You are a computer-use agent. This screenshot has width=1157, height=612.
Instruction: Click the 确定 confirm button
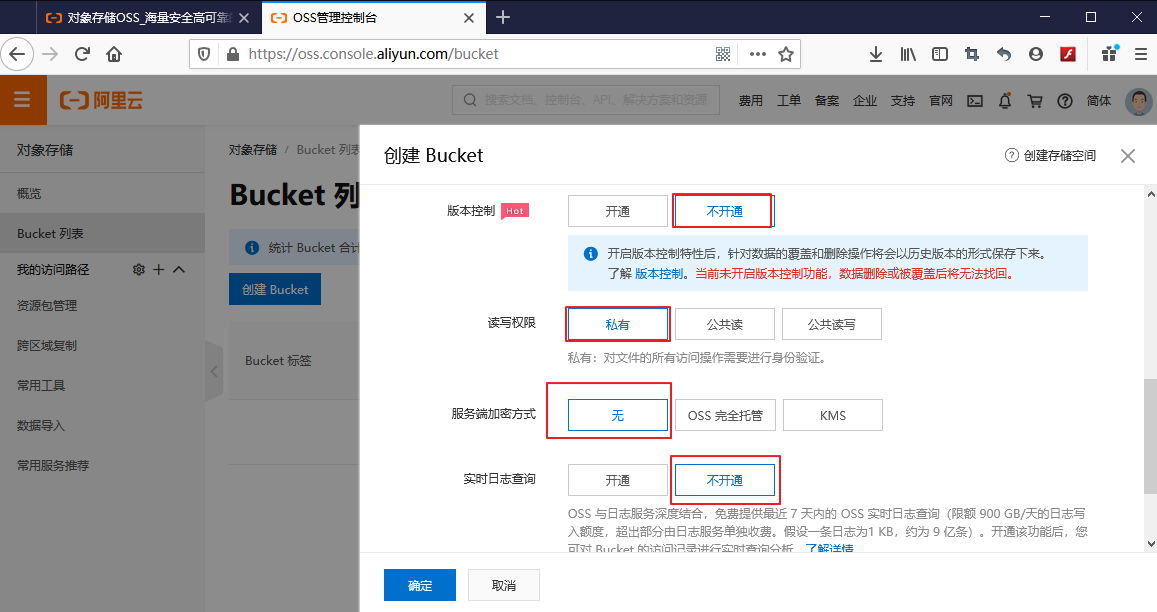[x=420, y=585]
